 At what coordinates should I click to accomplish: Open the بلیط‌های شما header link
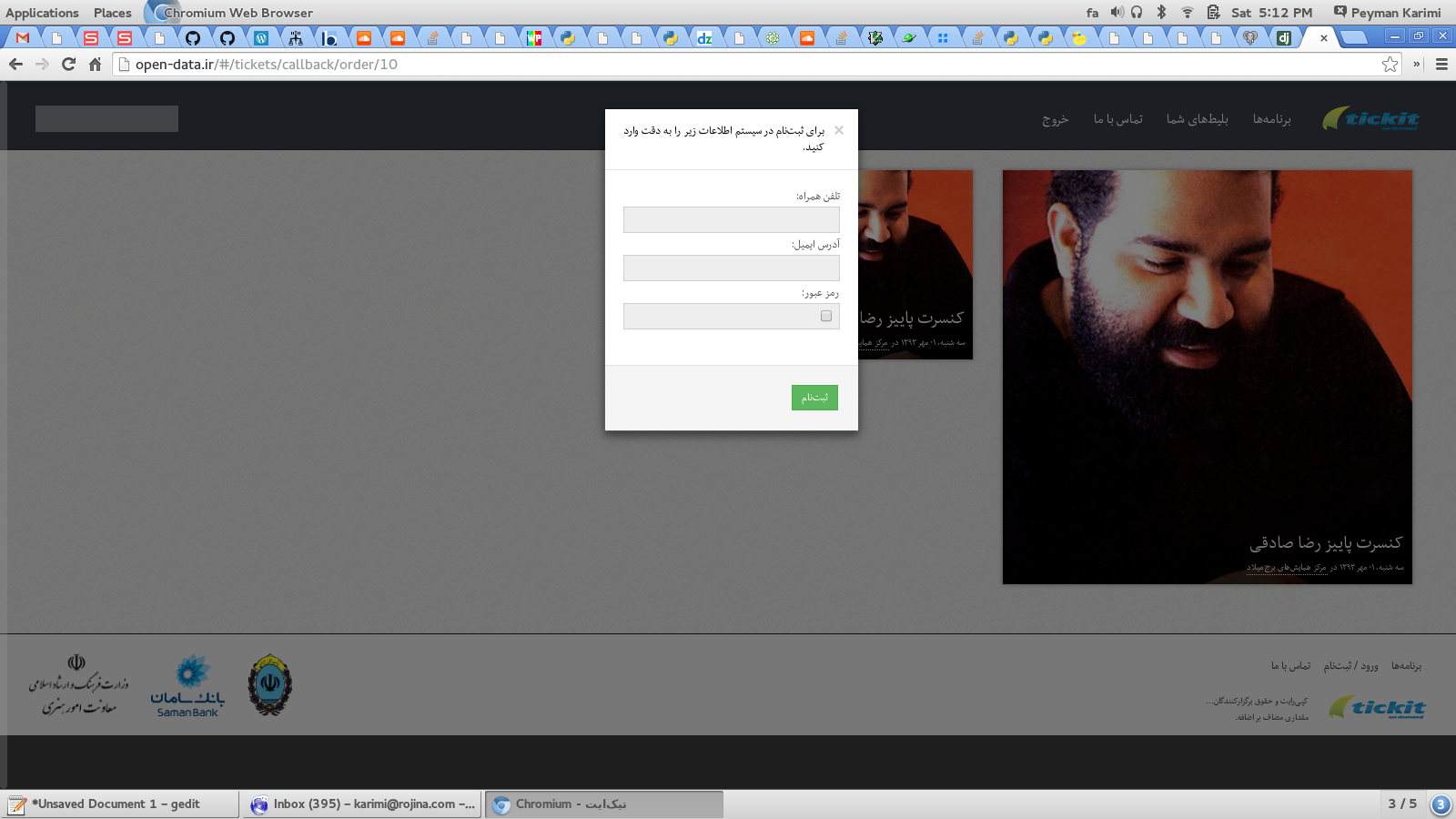pos(1198,119)
